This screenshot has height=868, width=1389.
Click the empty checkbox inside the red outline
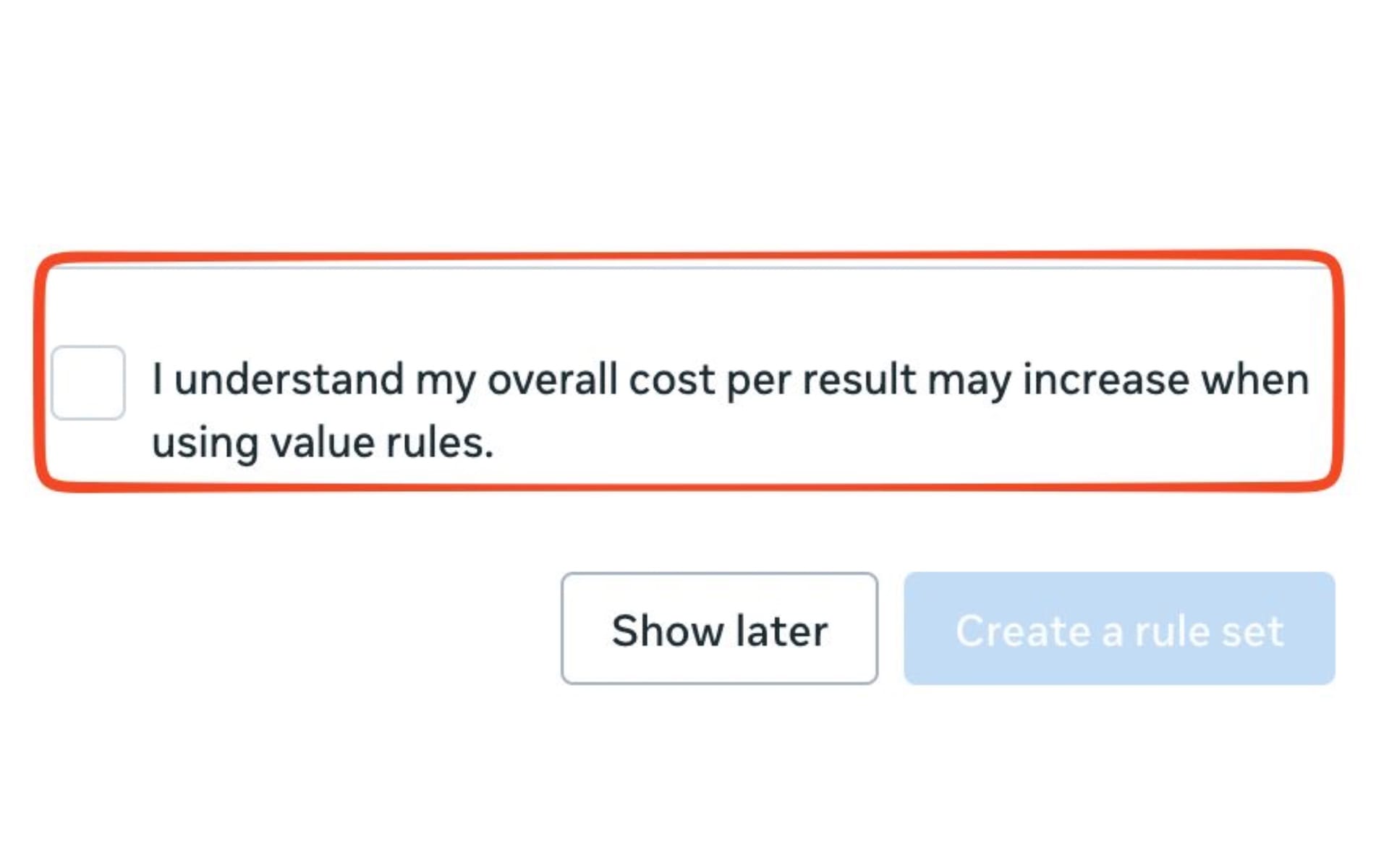88,383
